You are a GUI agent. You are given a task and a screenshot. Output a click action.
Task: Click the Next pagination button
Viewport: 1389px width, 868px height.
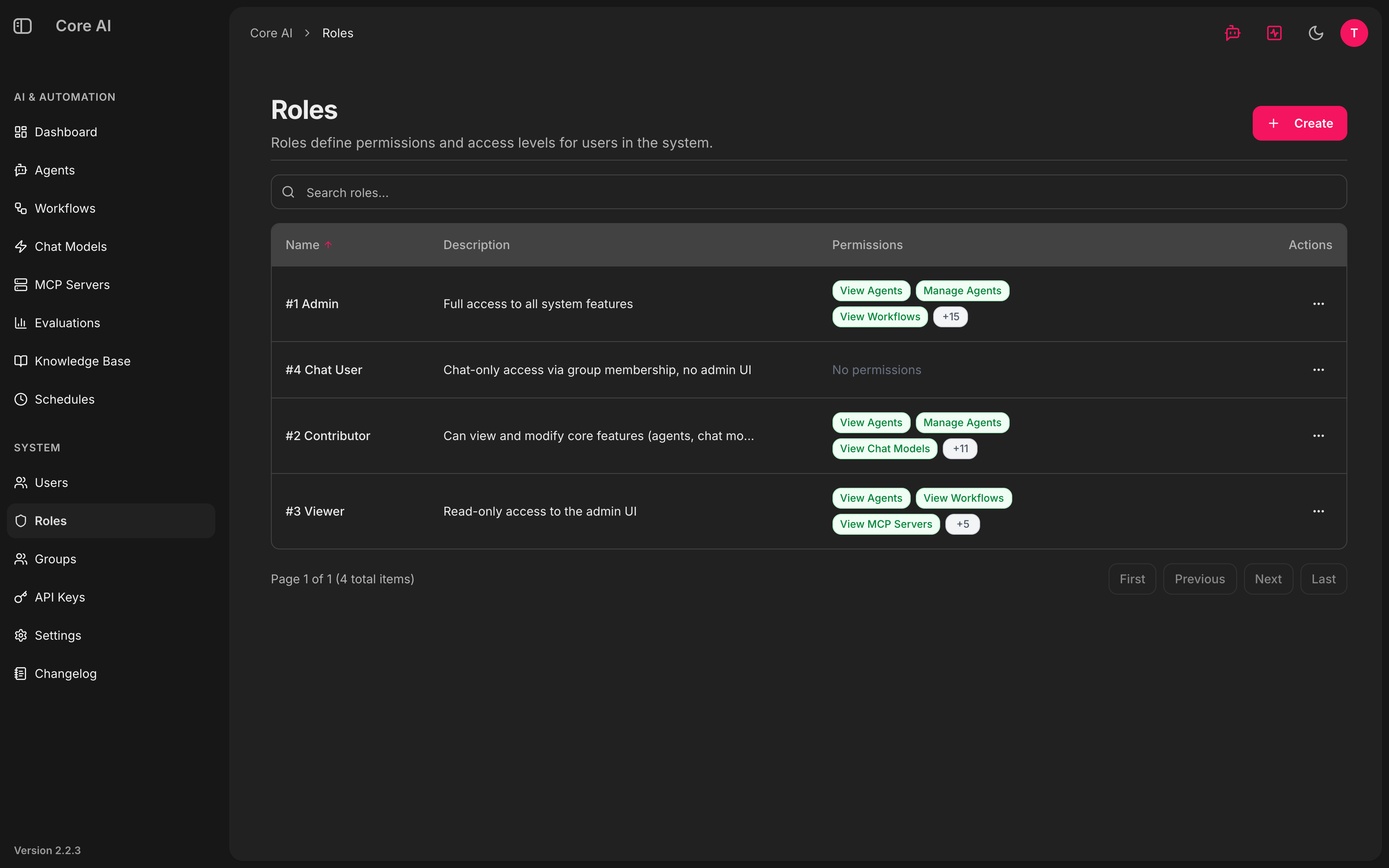1268,579
